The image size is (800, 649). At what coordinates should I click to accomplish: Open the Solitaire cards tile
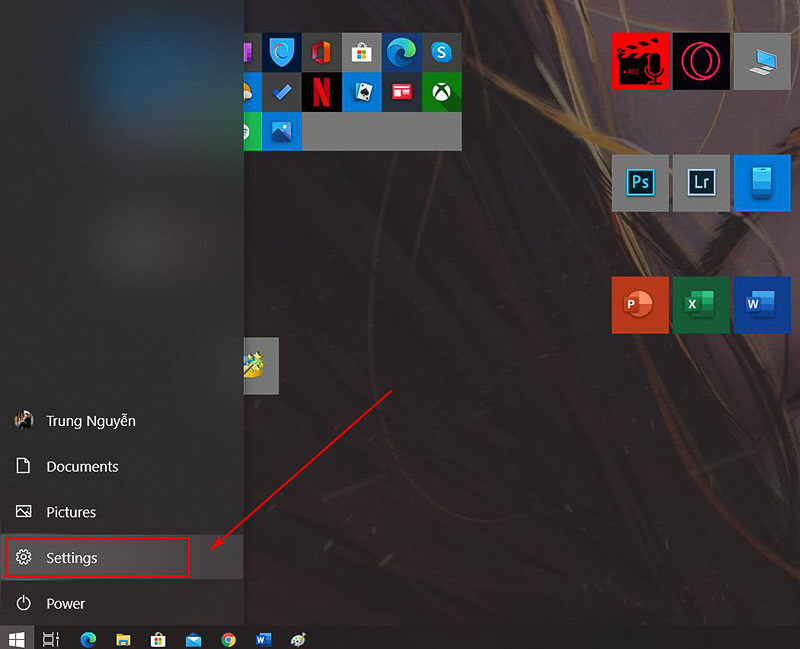(361, 92)
